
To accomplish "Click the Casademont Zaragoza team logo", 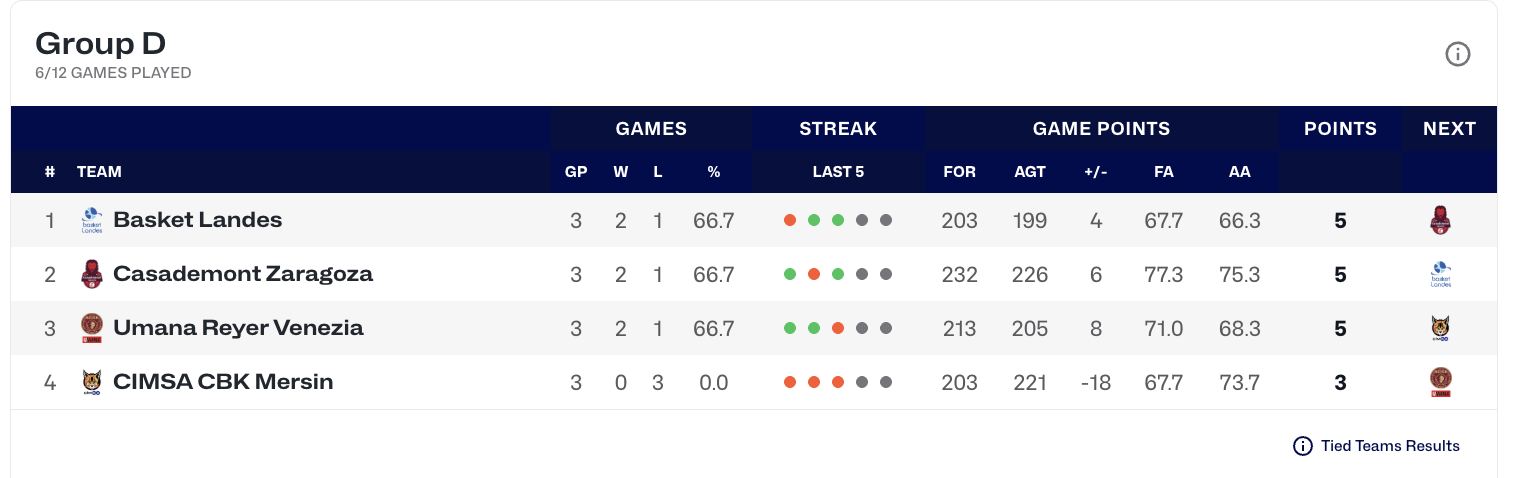I will 92,274.
